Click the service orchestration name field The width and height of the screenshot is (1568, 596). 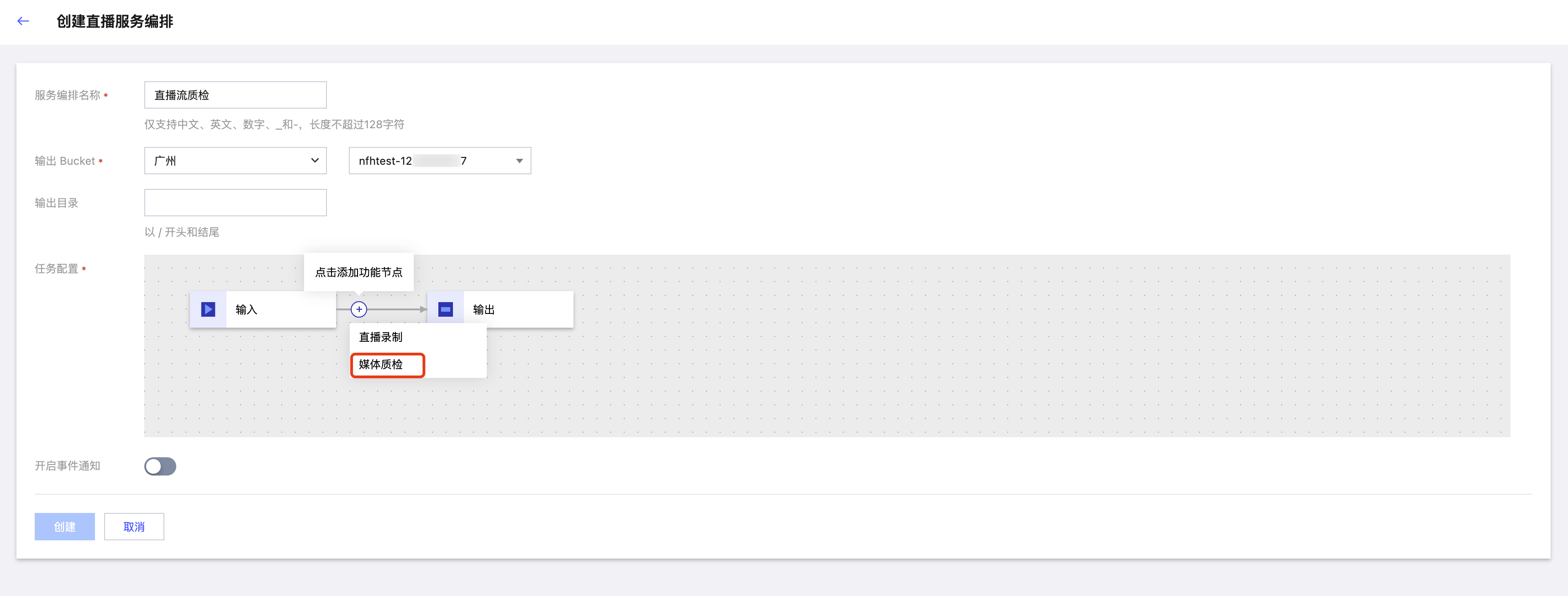coord(236,95)
